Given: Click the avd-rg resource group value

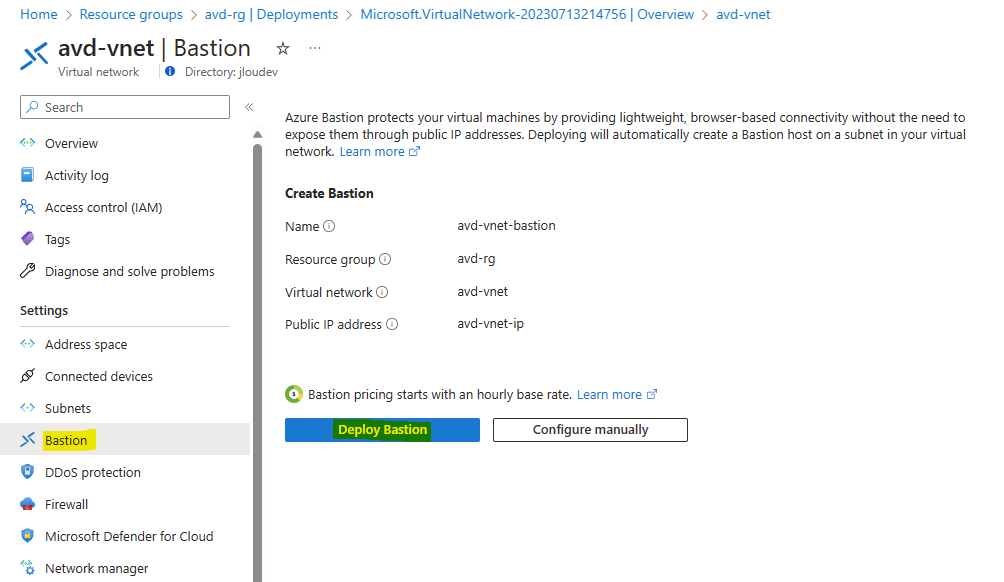Looking at the screenshot, I should (x=476, y=259).
